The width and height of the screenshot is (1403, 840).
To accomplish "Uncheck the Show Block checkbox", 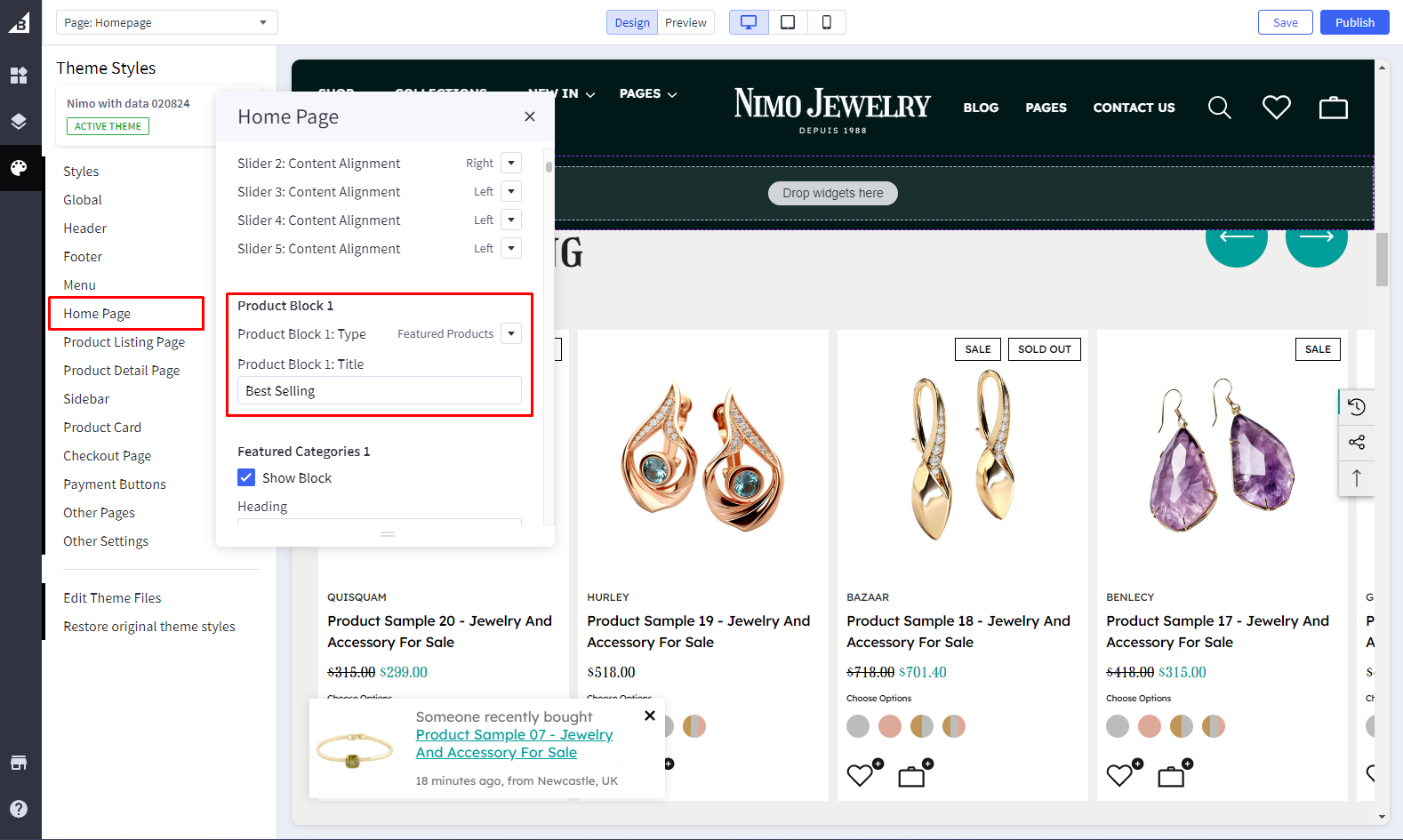I will click(246, 478).
